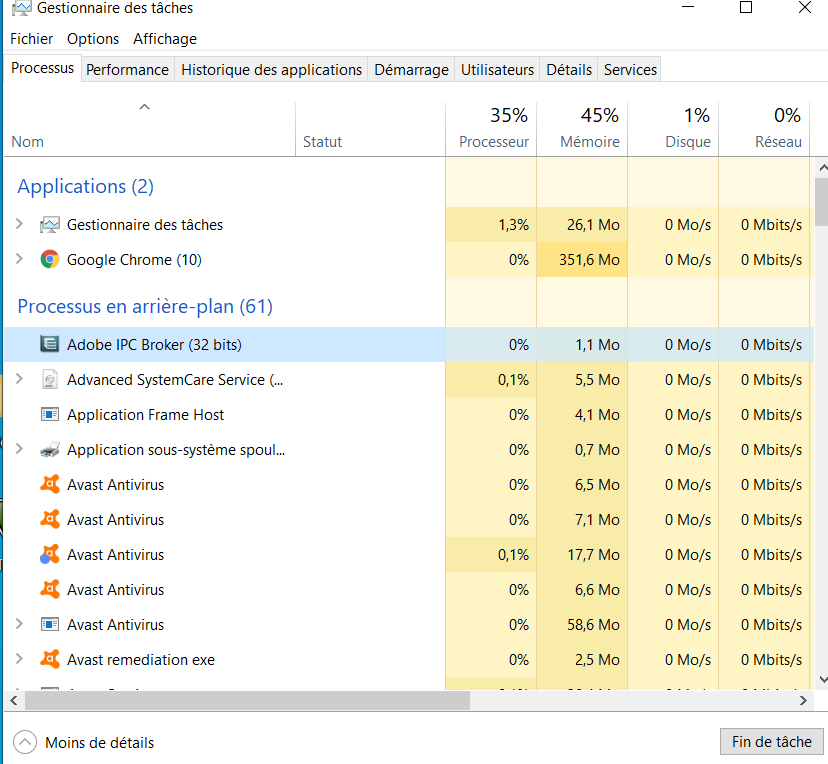Click Avast remediation exe name text

click(x=141, y=660)
